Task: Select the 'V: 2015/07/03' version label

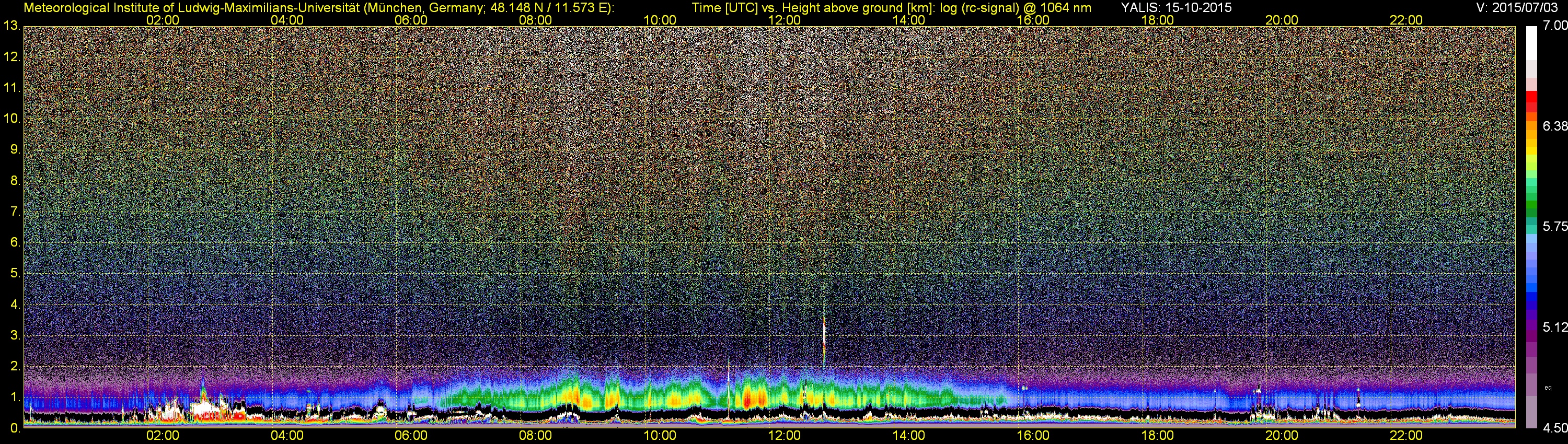Action: click(x=1516, y=7)
